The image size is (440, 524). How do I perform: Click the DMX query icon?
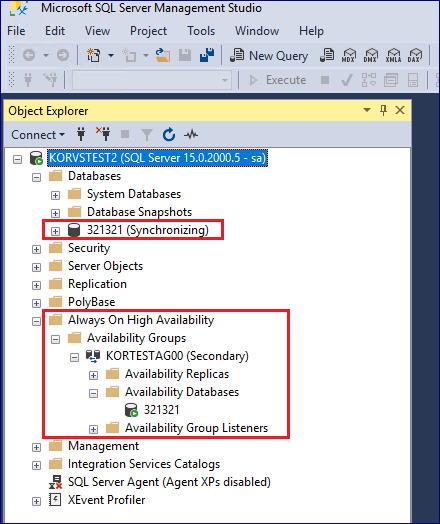[x=371, y=55]
